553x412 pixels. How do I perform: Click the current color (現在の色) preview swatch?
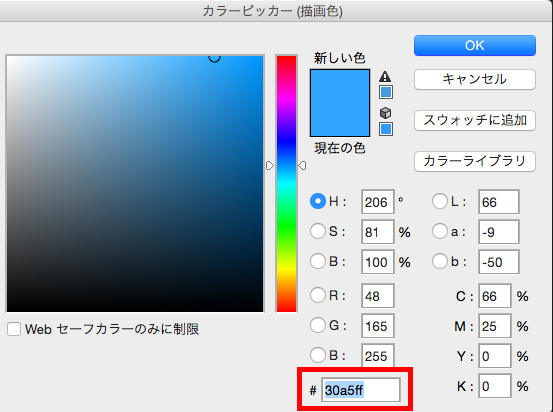pos(340,120)
